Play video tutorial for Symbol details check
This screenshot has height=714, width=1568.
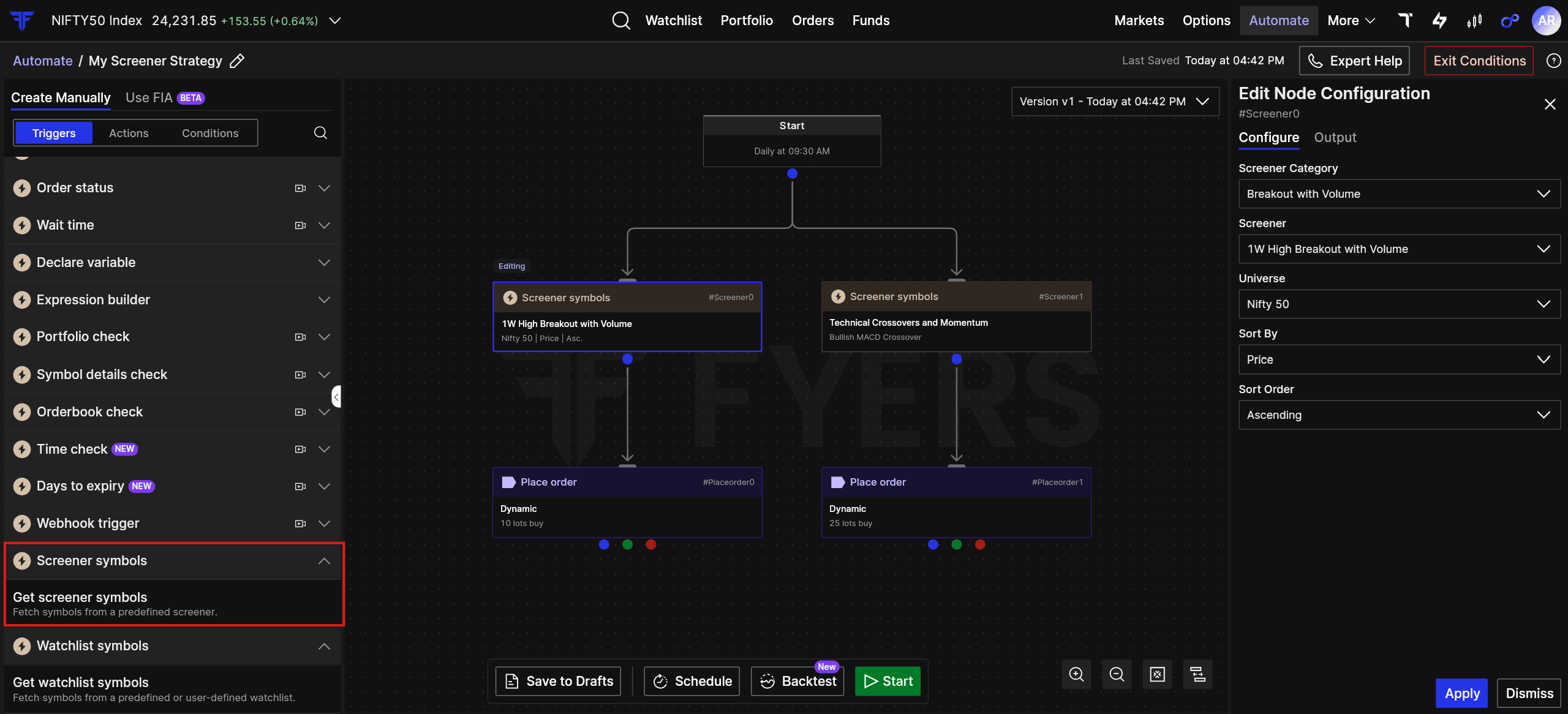[300, 375]
